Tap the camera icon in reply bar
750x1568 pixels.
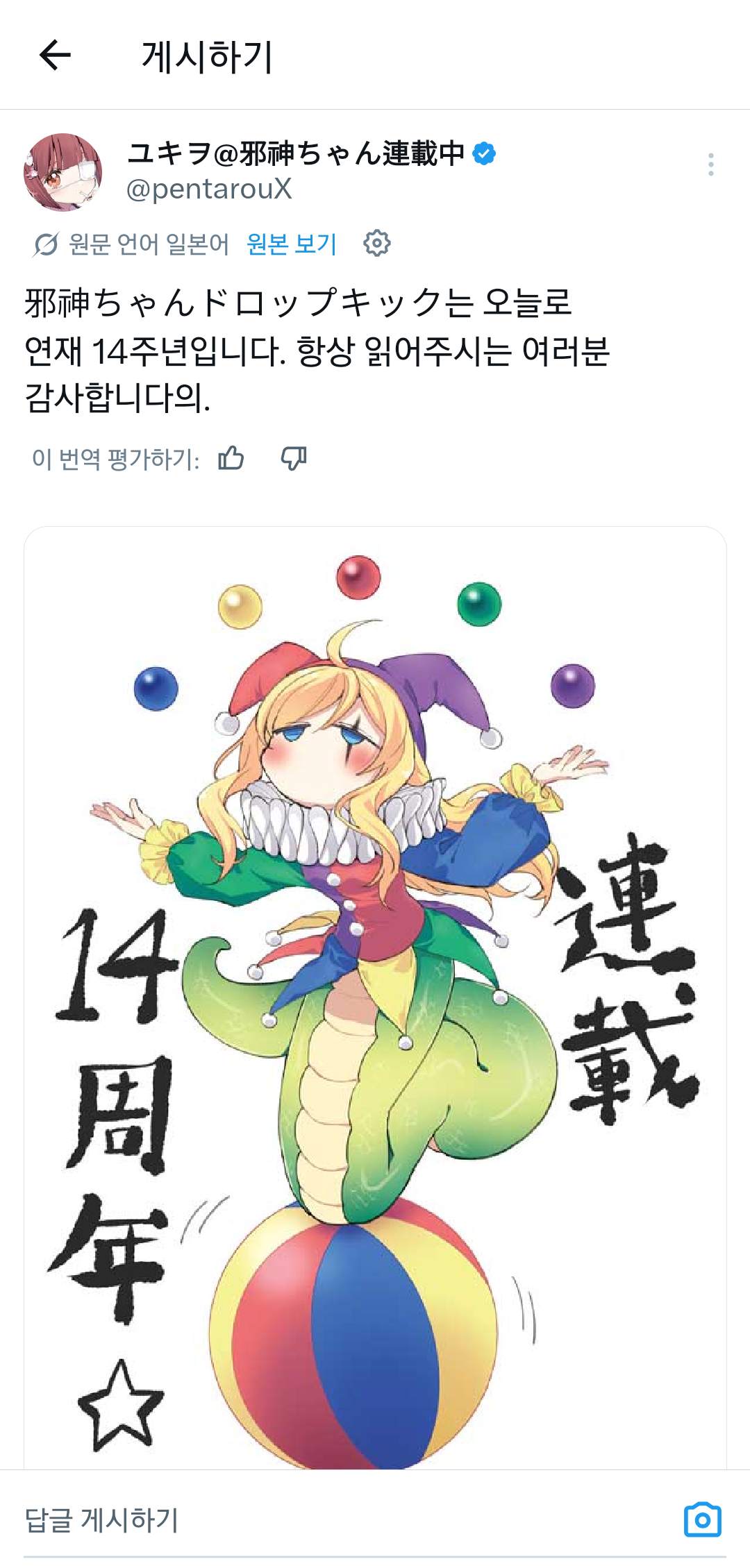coord(703,1520)
